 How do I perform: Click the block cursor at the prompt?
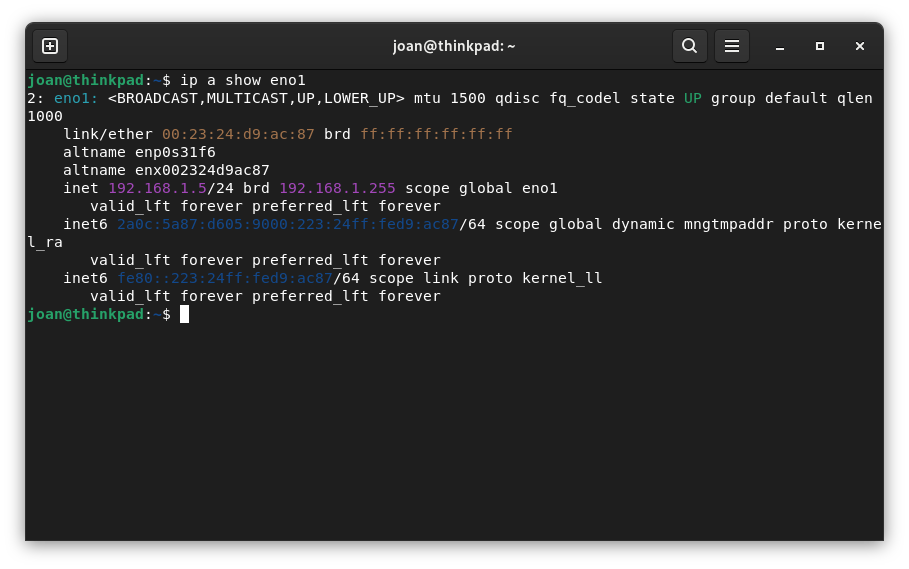[x=184, y=314]
